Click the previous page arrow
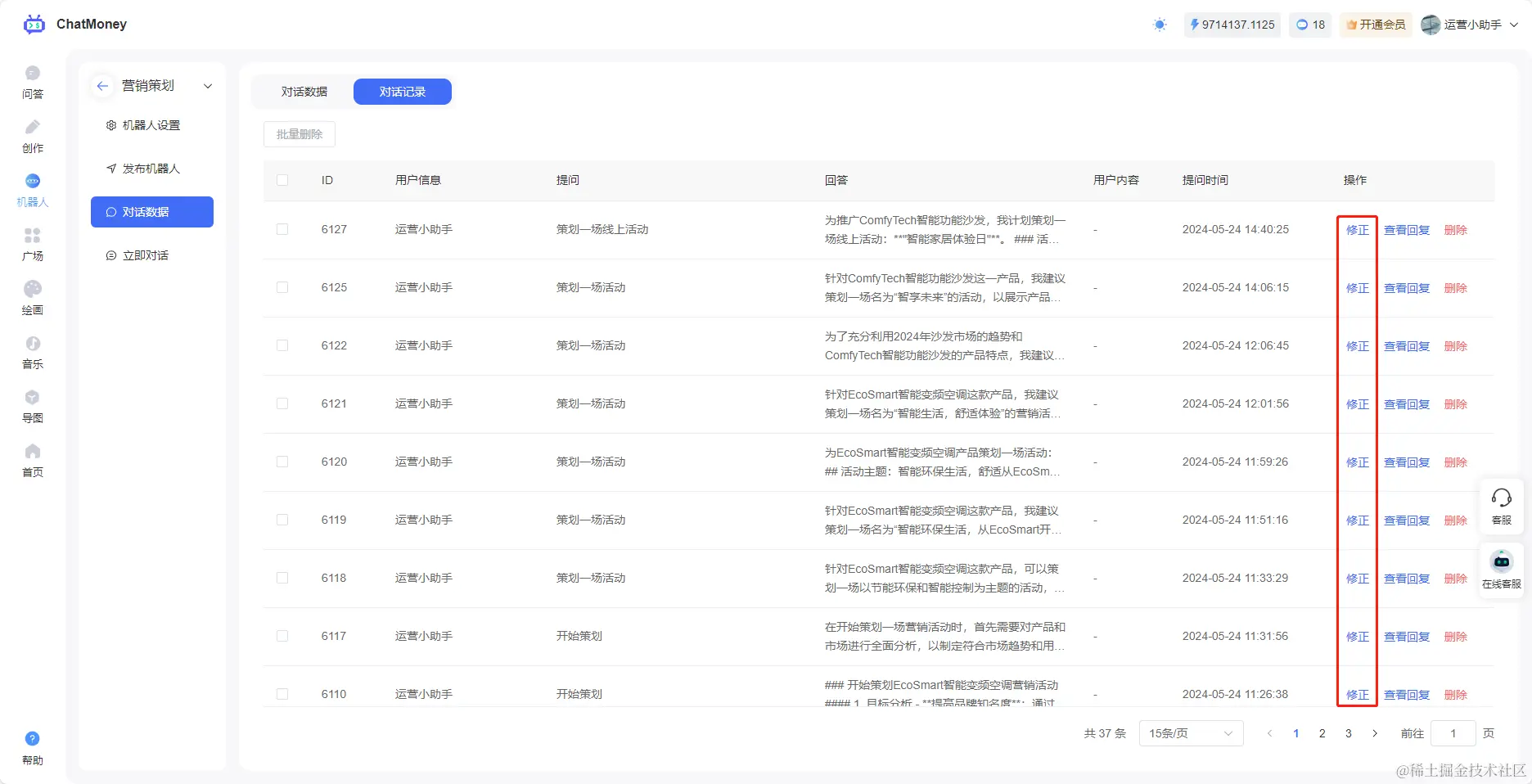 click(1270, 733)
